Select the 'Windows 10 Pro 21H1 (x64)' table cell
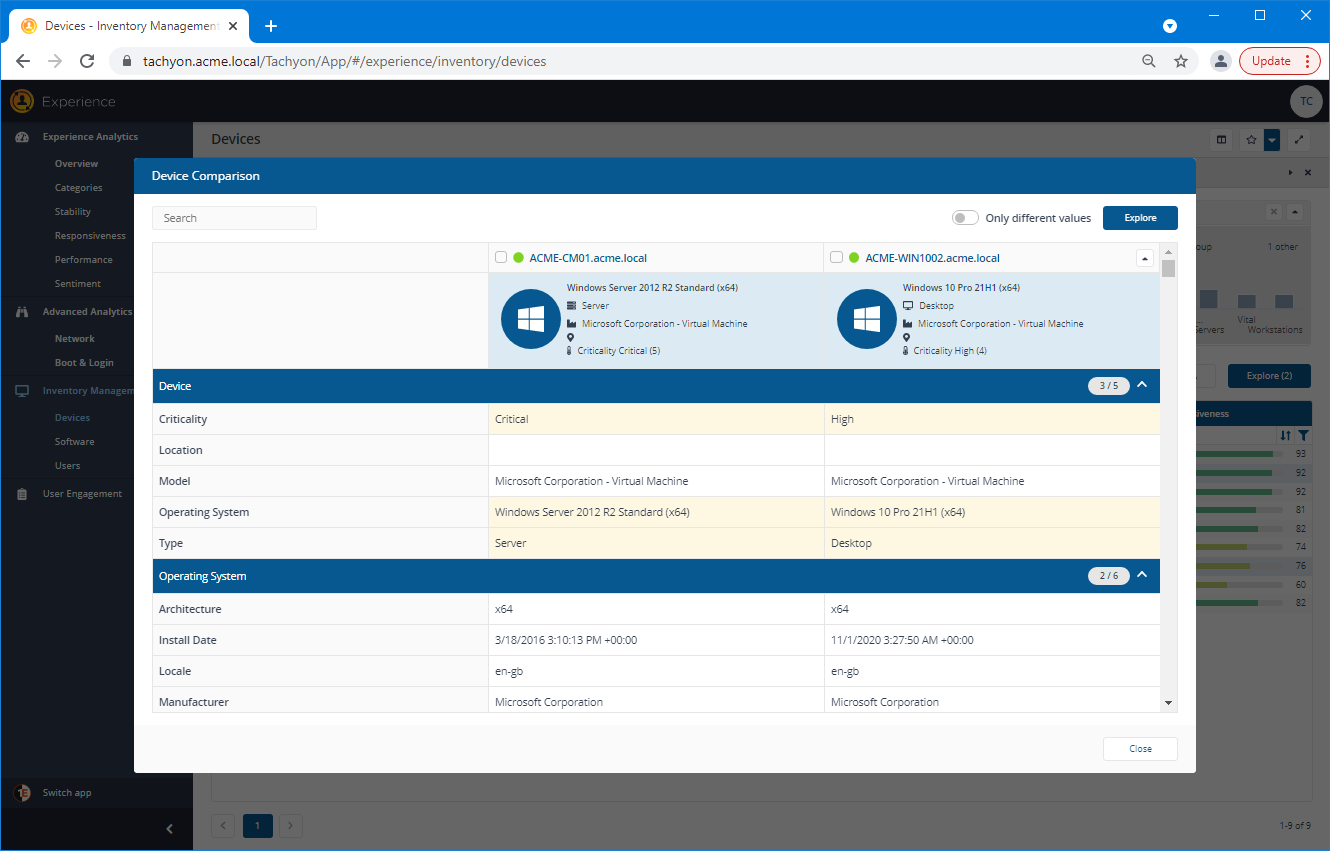This screenshot has height=851, width=1330. (992, 512)
